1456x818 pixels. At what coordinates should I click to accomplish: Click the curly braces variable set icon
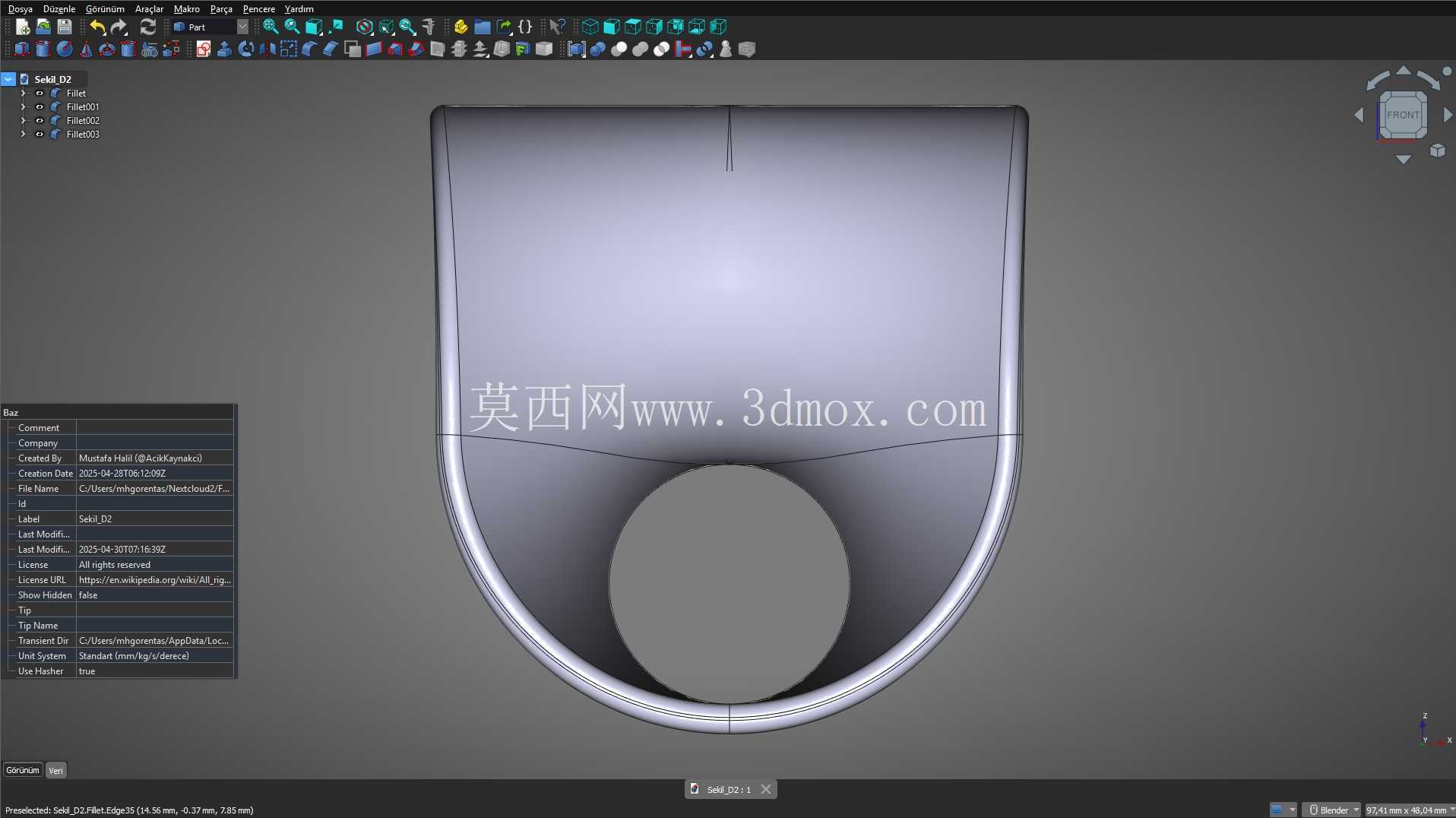tap(525, 27)
